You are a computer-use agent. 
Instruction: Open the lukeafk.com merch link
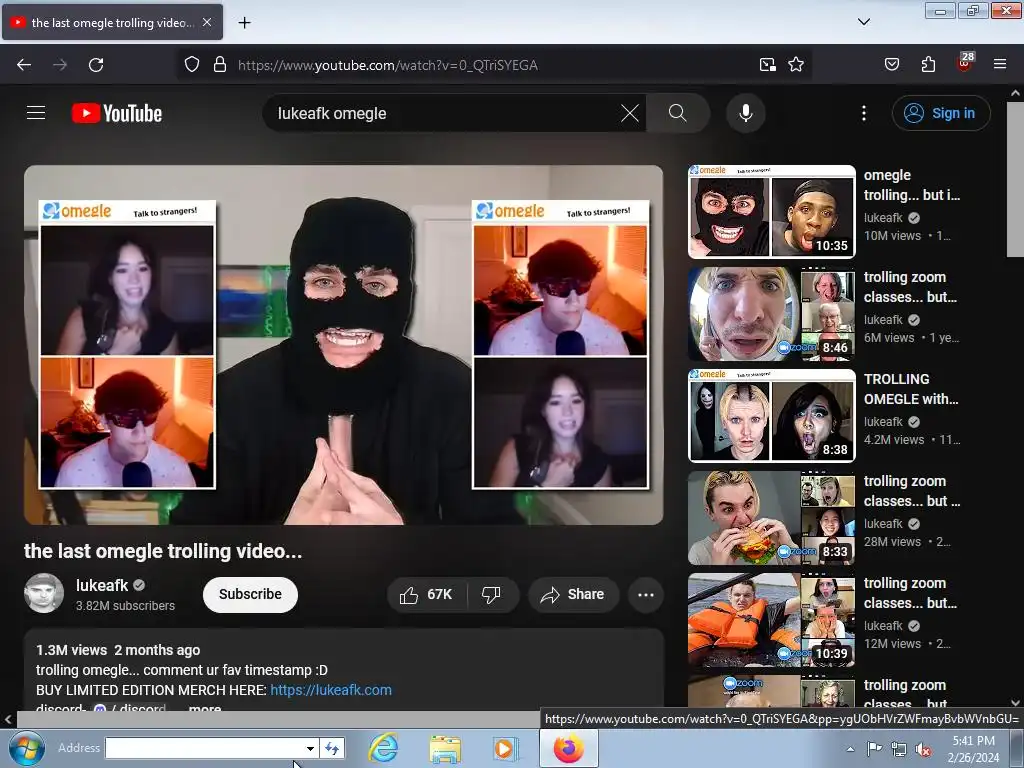(x=331, y=690)
